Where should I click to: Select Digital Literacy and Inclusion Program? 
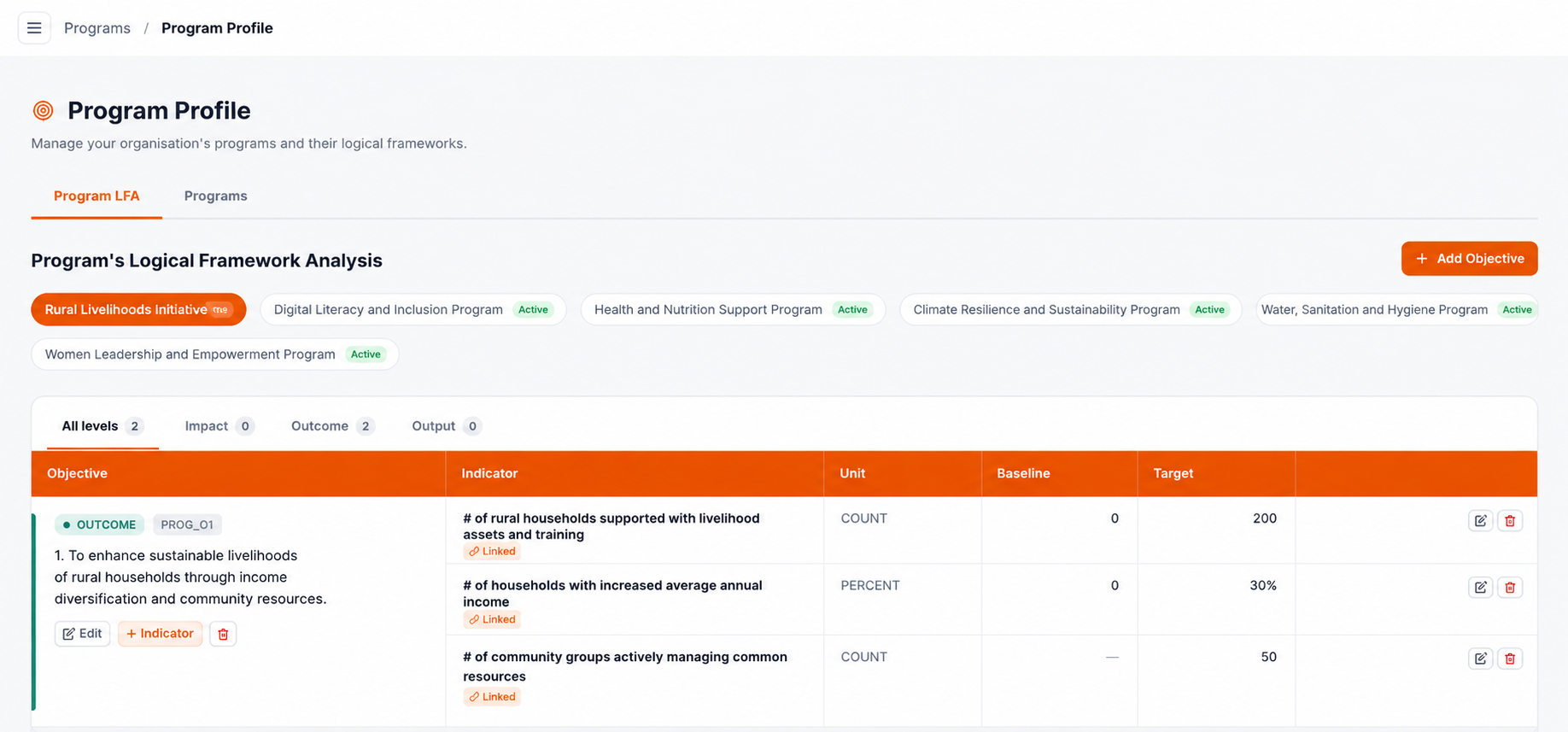[413, 309]
